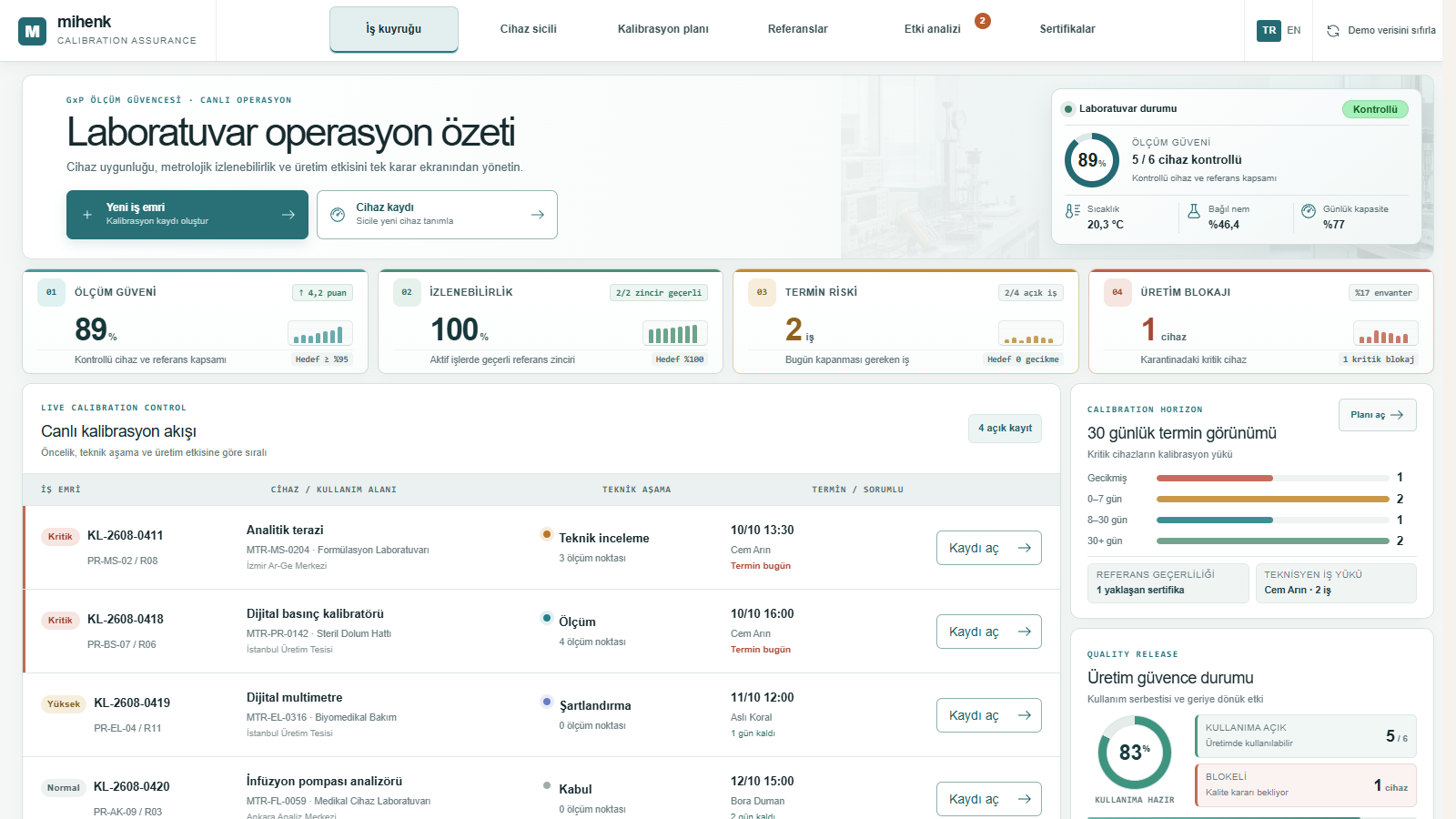Image resolution: width=1456 pixels, height=819 pixels.
Task: Click the Kontrollü status badge
Action: click(1375, 109)
